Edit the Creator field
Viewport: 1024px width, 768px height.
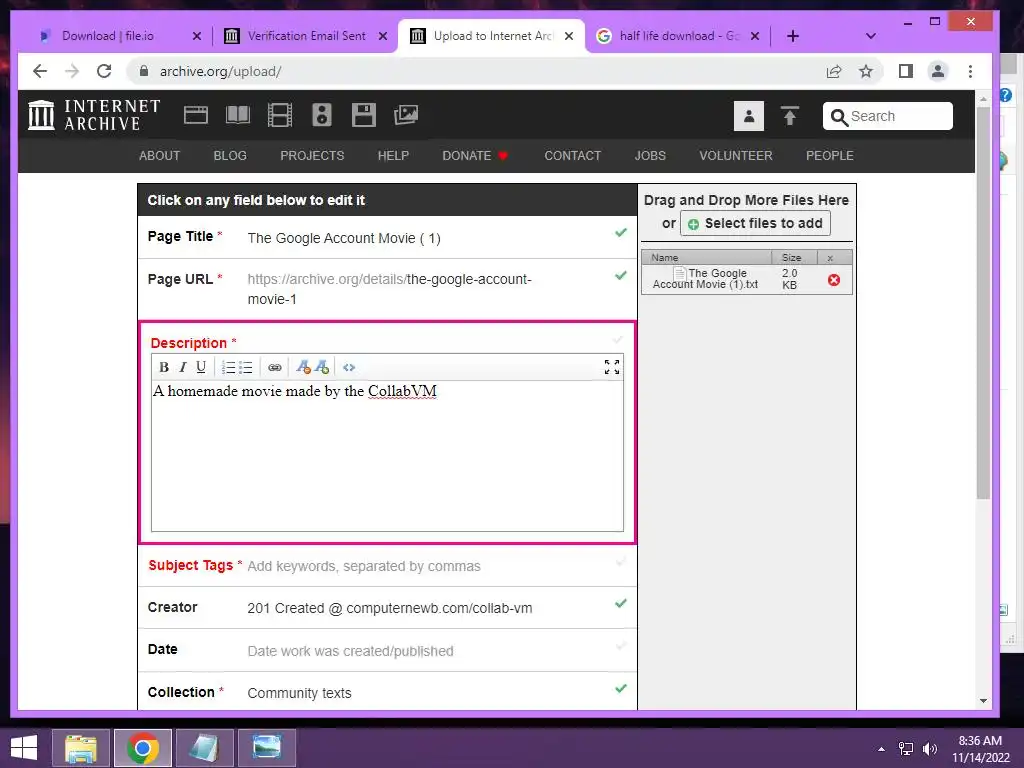pyautogui.click(x=387, y=608)
